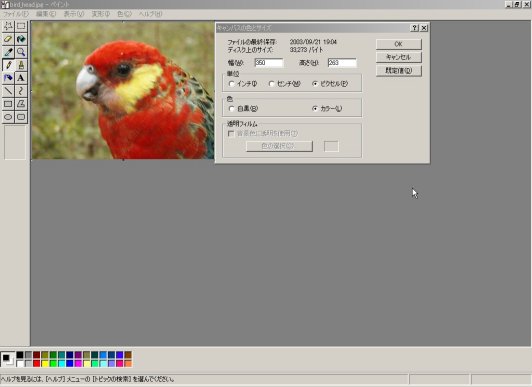Screen dimensions: 532x387
Task: Click the Default values button
Action: 399,71
